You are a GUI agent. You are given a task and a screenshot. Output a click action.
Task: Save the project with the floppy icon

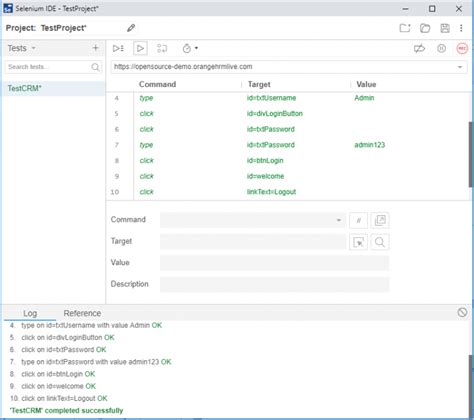(x=445, y=28)
